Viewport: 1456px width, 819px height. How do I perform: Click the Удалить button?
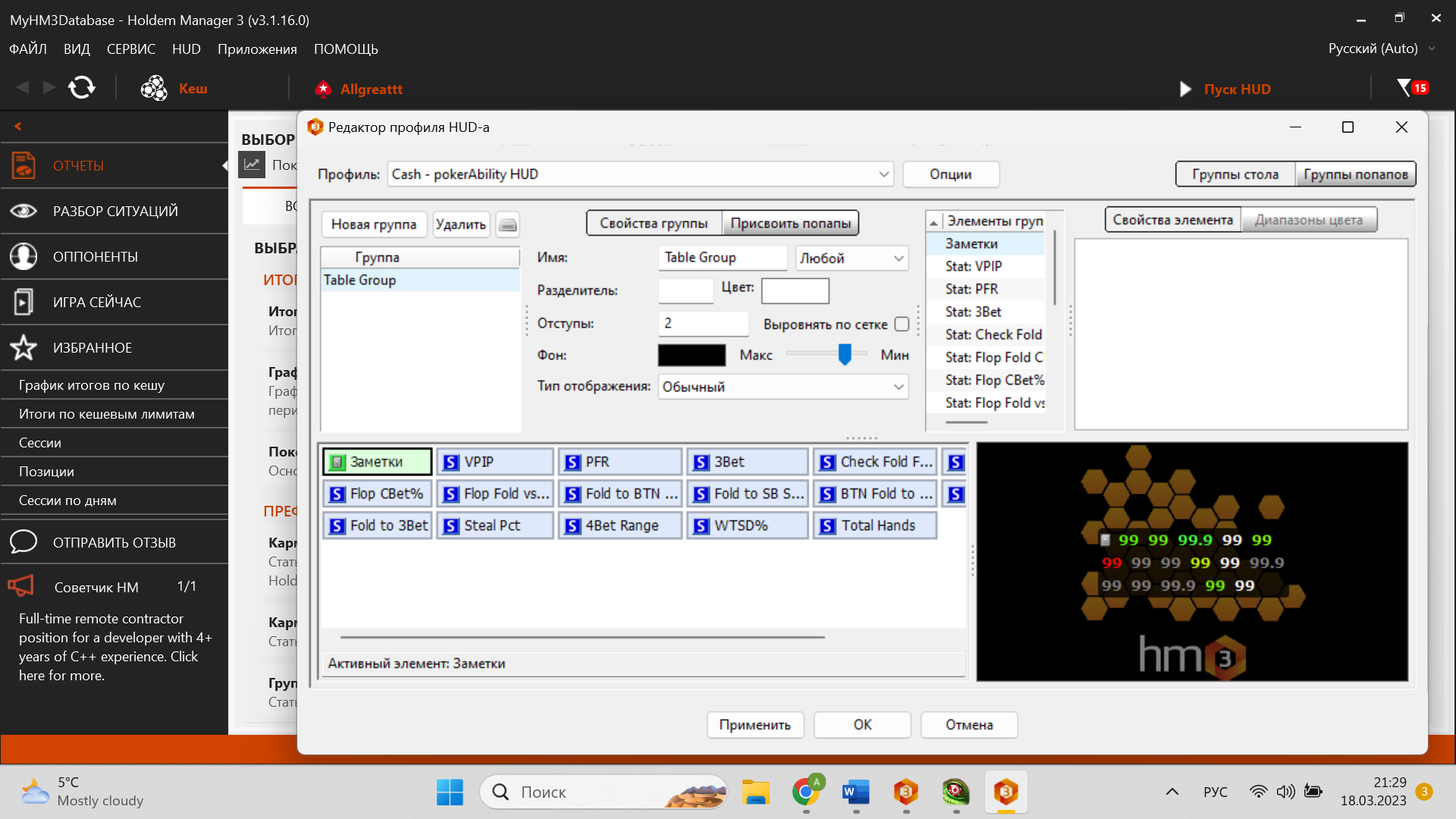pos(461,224)
